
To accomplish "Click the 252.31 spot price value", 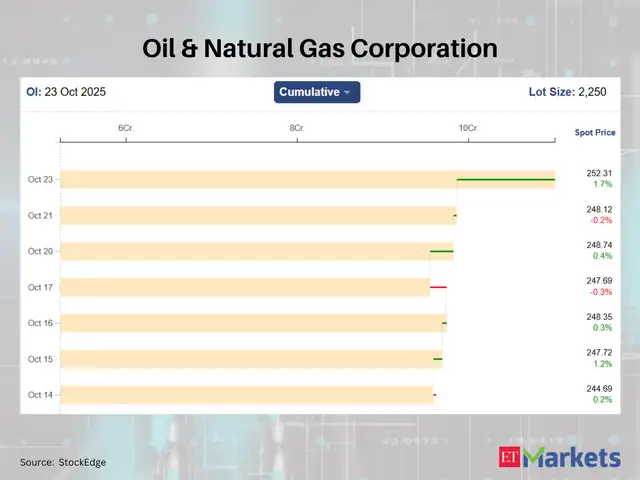I will click(x=600, y=173).
